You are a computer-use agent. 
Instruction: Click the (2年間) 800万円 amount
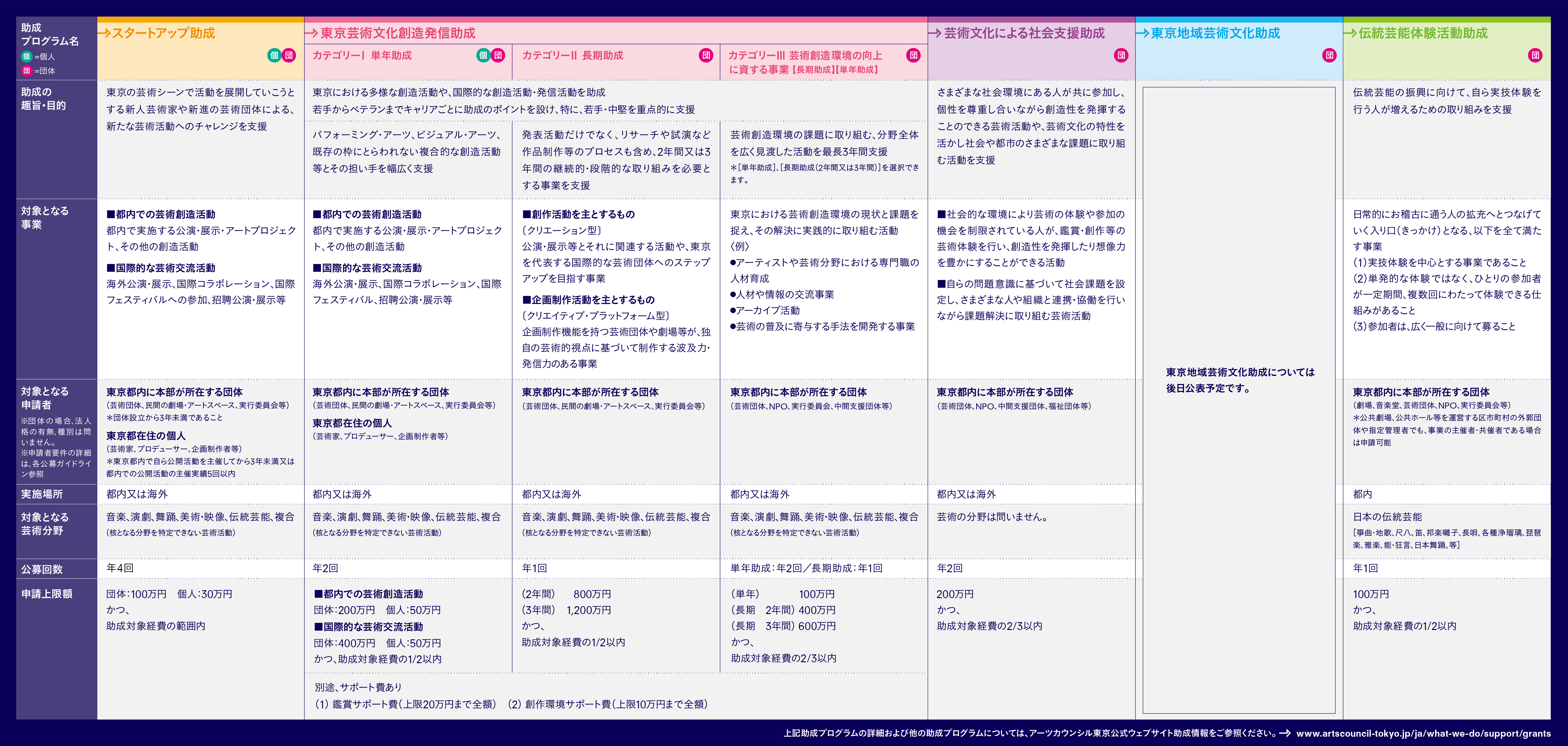pyautogui.click(x=566, y=594)
